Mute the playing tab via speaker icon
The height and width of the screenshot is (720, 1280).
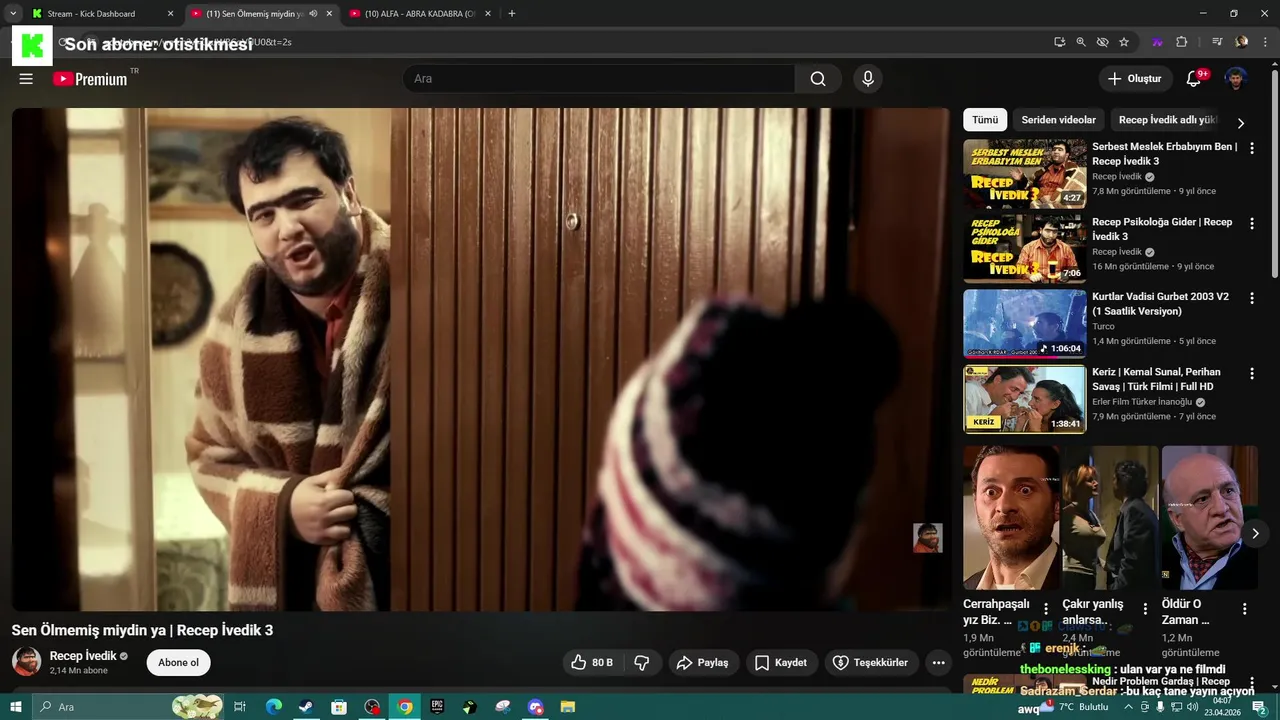coord(313,14)
